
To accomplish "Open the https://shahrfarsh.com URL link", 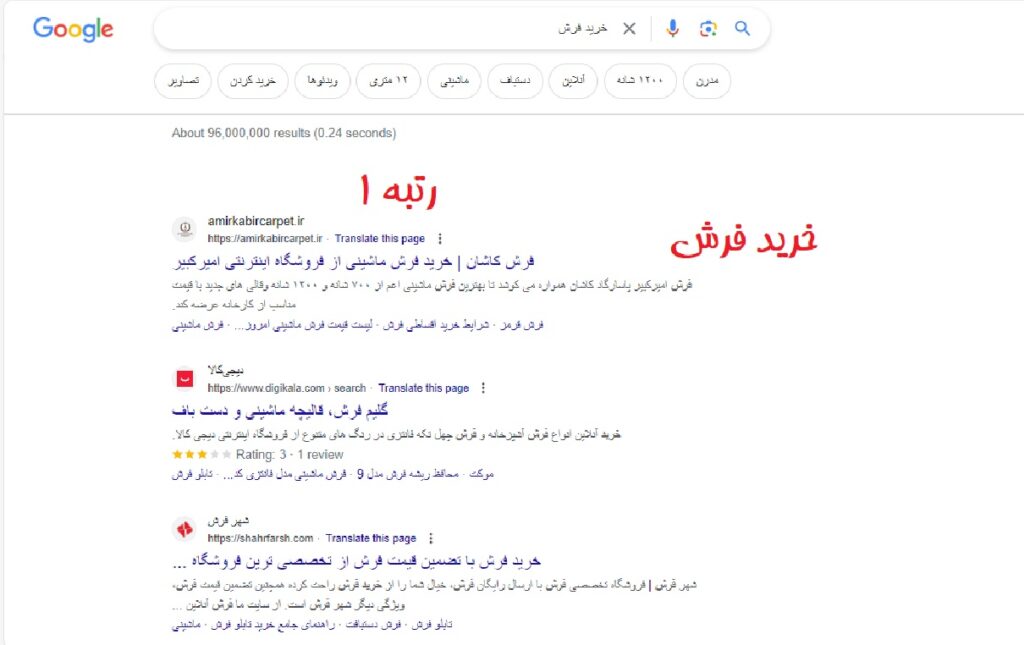I will coord(261,539).
